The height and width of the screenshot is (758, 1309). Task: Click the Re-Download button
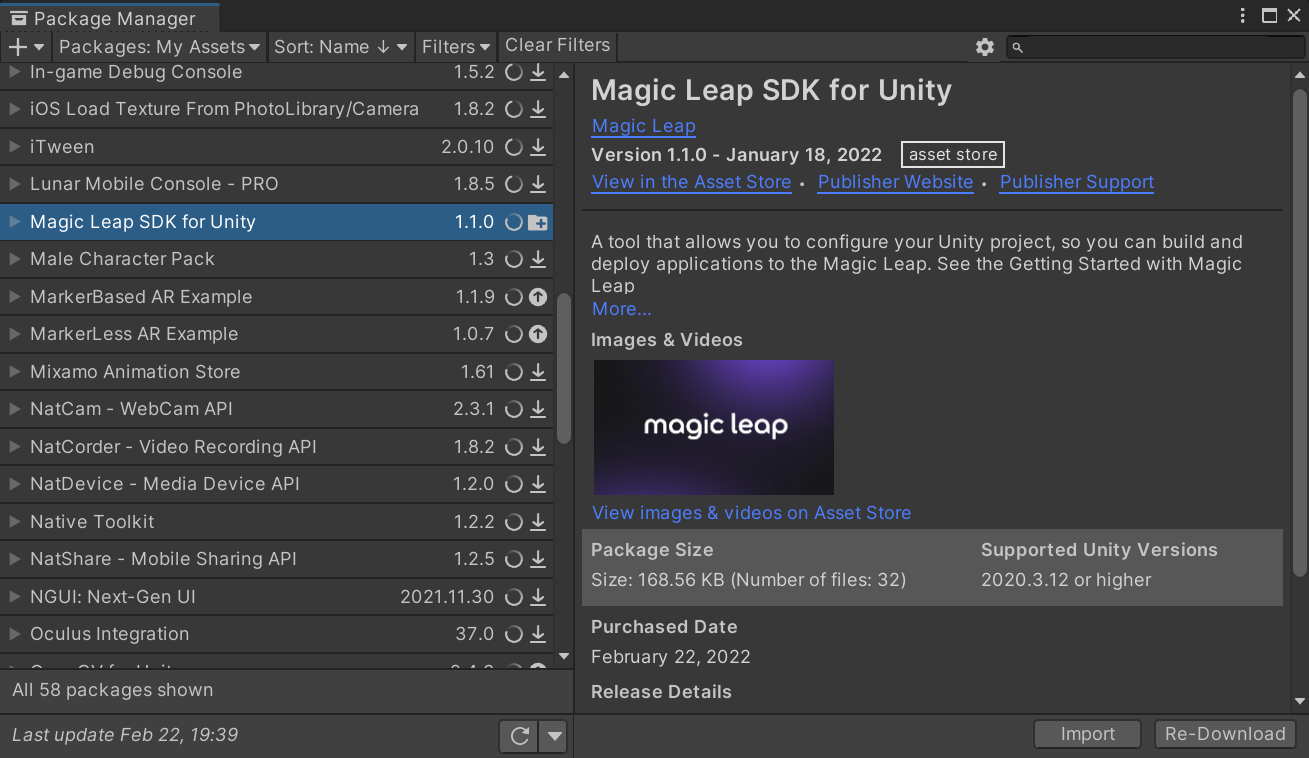tap(1225, 734)
